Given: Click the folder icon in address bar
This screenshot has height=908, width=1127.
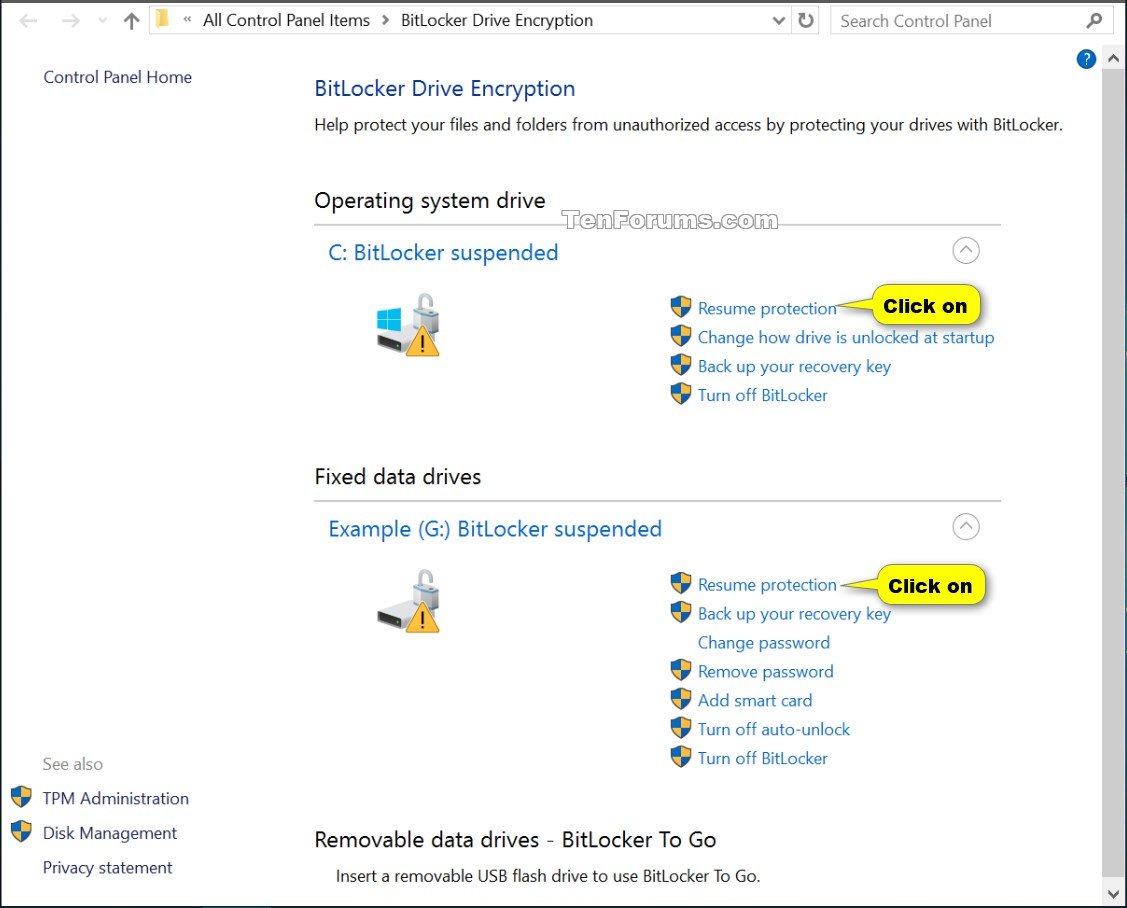Looking at the screenshot, I should coord(163,19).
